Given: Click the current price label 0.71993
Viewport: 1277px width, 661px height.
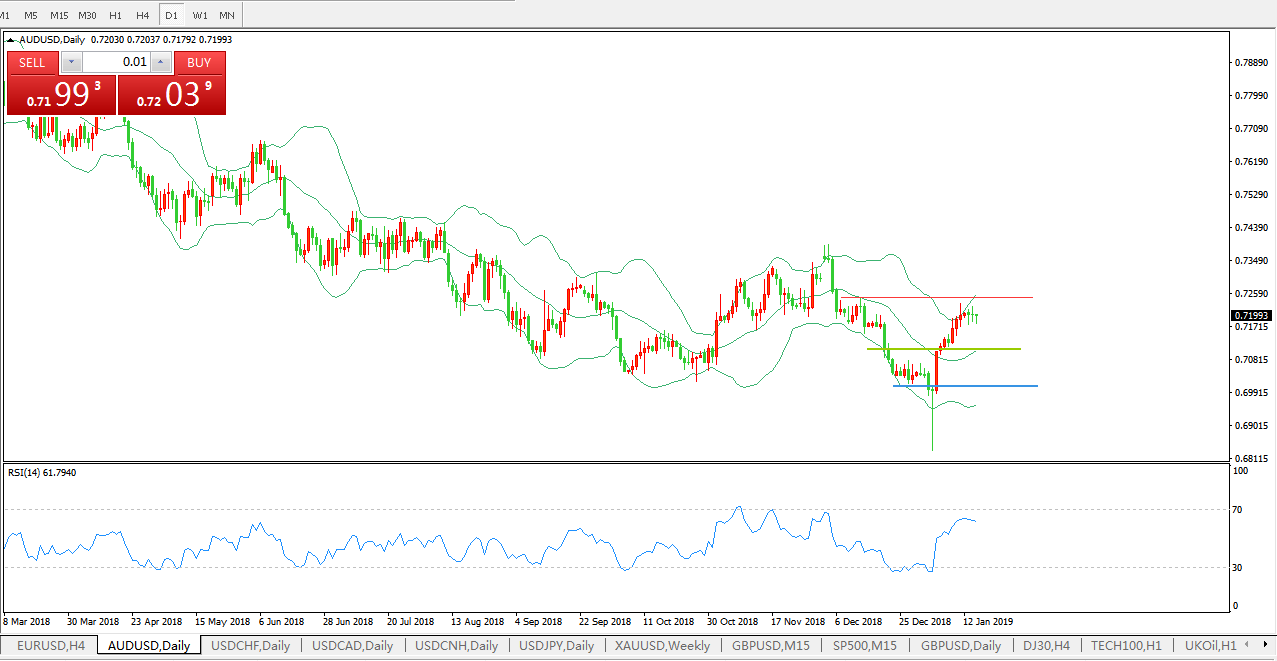Looking at the screenshot, I should pos(1249,316).
